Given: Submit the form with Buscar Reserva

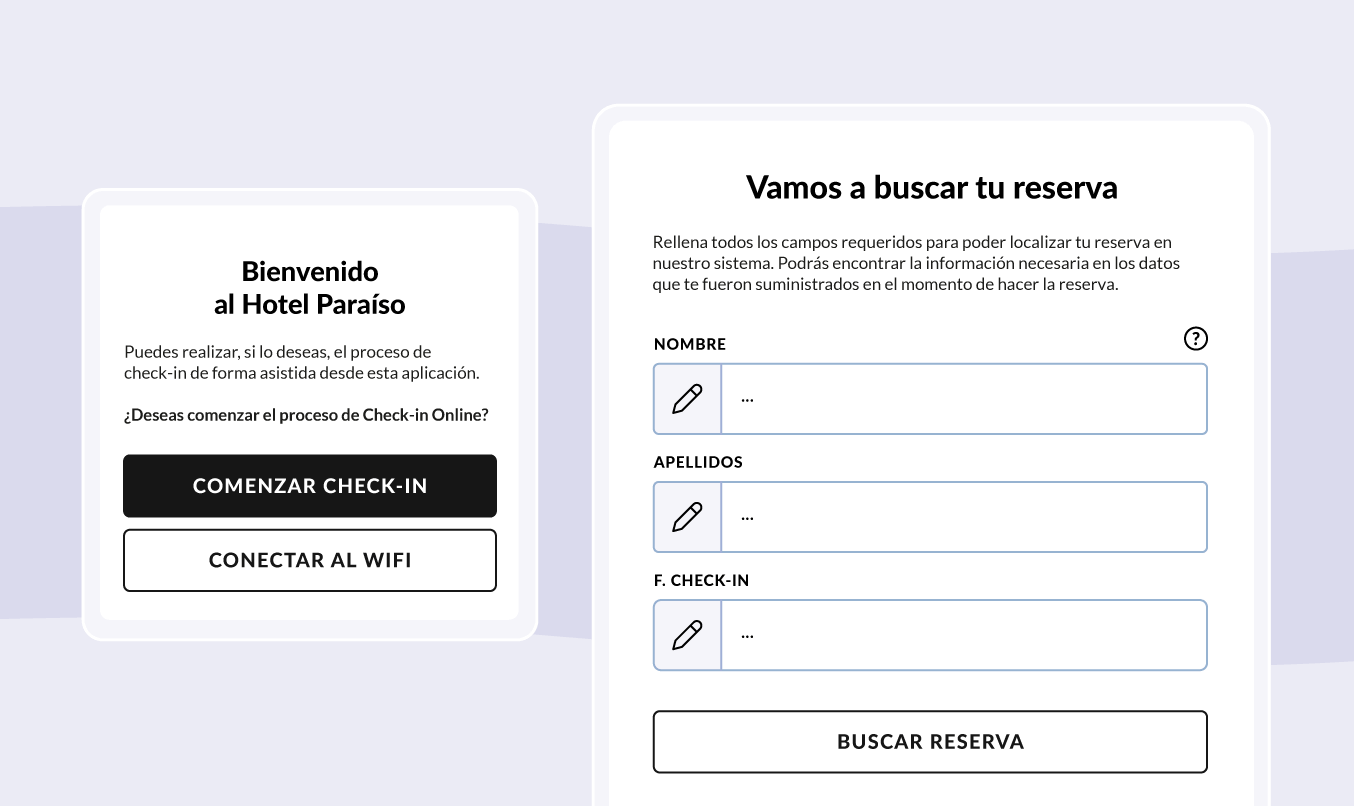Looking at the screenshot, I should pos(930,742).
